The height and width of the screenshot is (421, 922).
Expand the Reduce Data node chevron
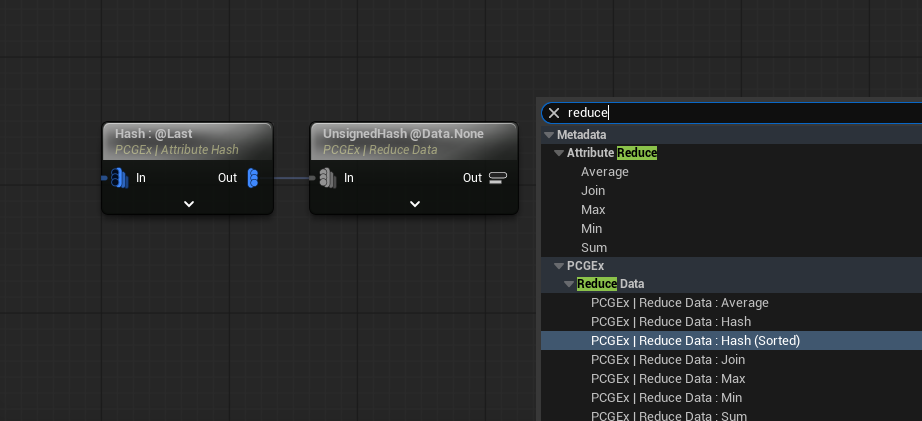[414, 204]
